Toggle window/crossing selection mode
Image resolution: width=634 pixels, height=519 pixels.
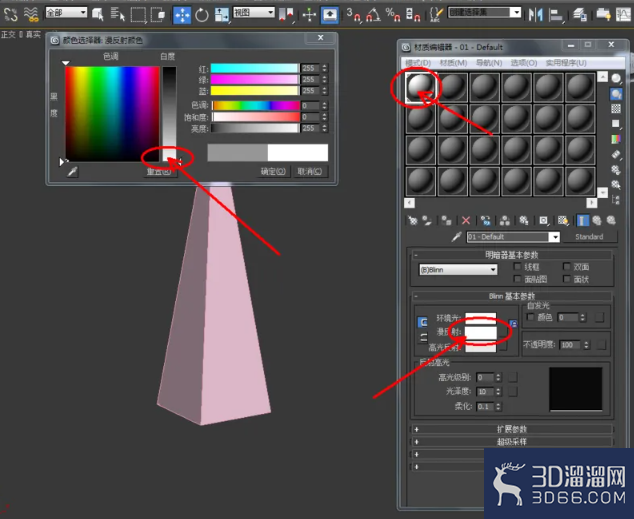(x=157, y=15)
